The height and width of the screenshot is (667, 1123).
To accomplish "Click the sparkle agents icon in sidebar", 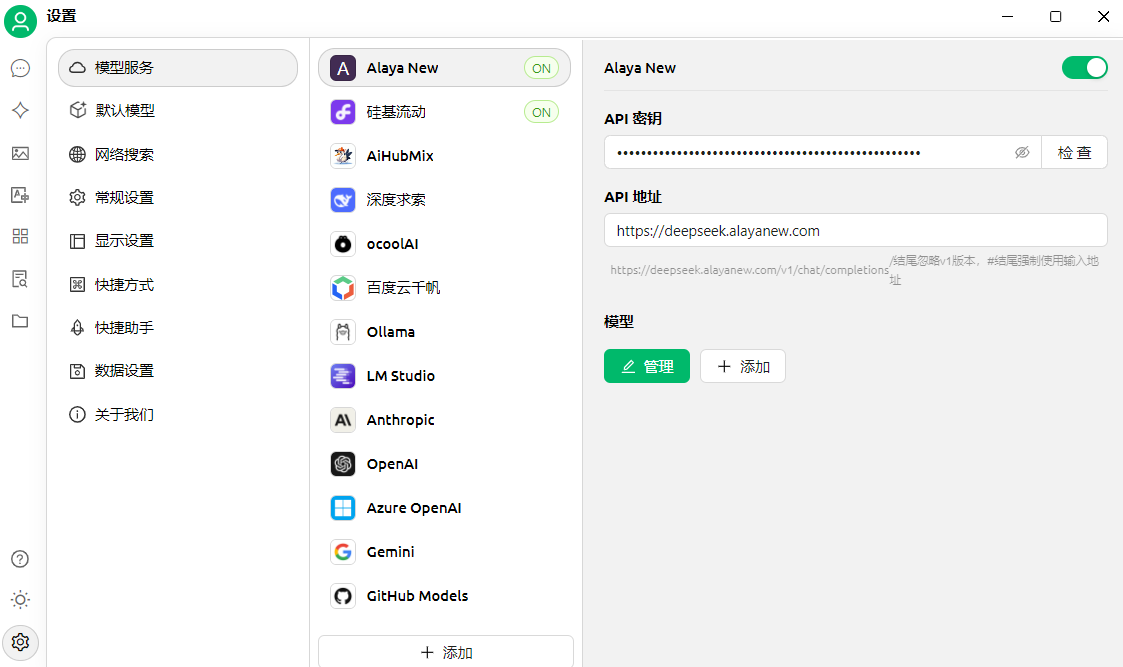I will tap(20, 110).
